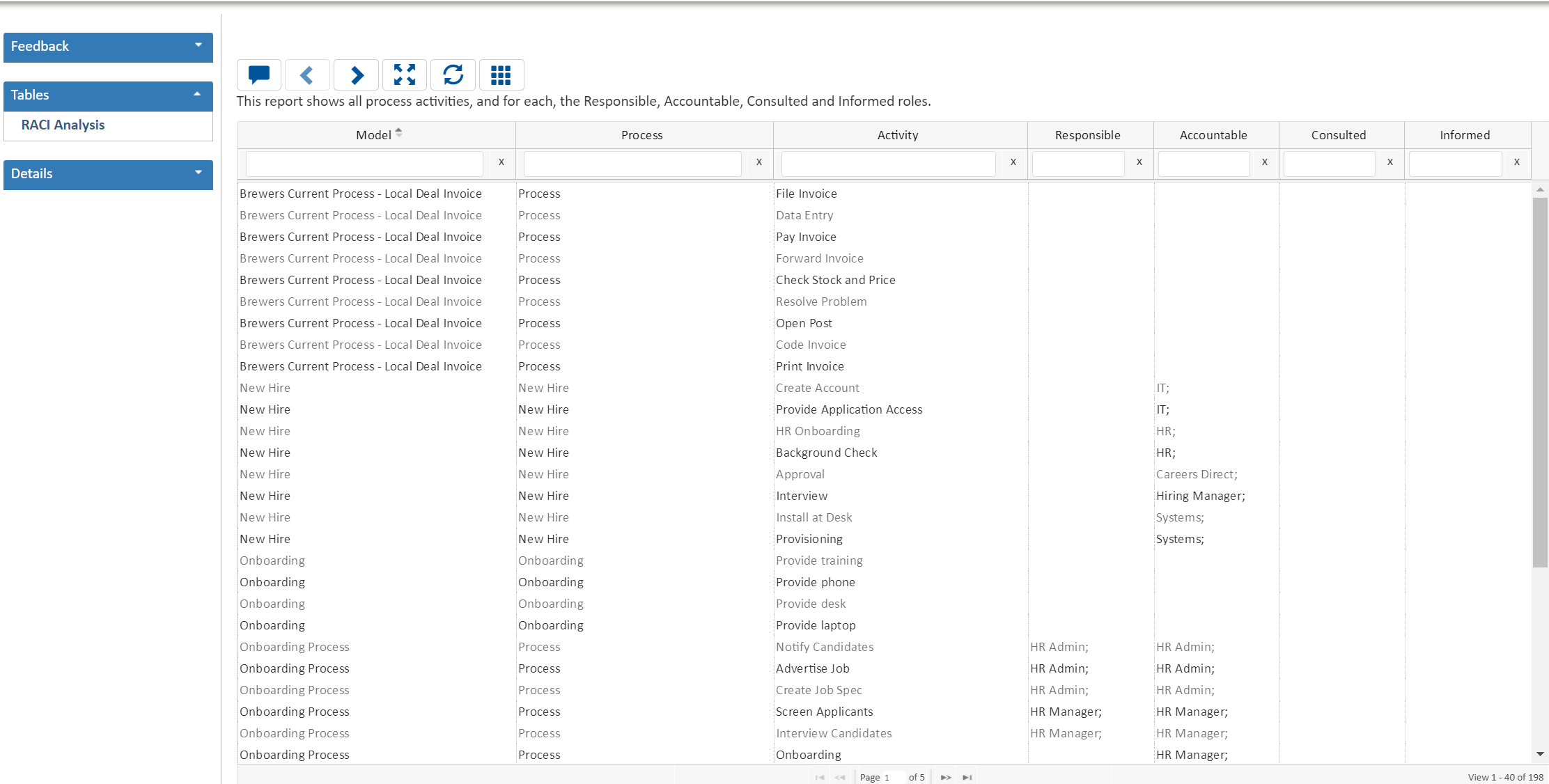Open the grid view icon
The image size is (1549, 784).
(501, 75)
